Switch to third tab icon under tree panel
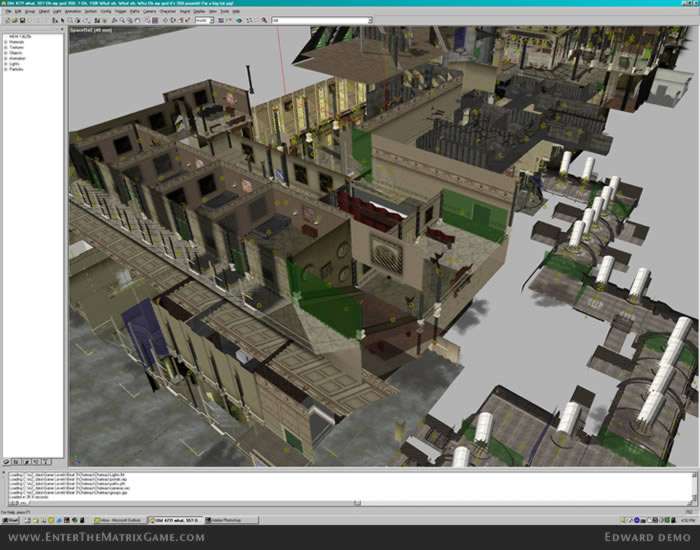Image resolution: width=700 pixels, height=550 pixels. tap(26, 462)
